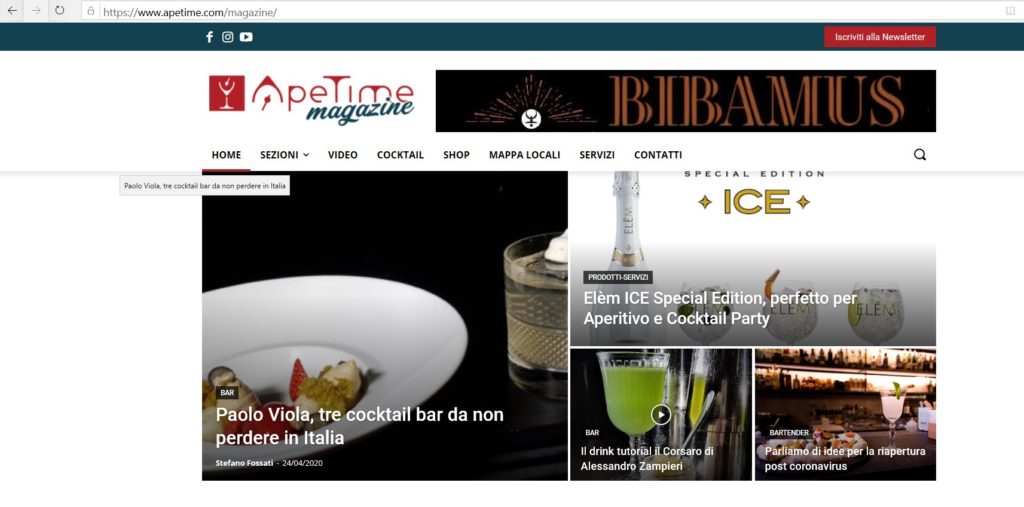Open the Bibamus banner advertisement
Image resolution: width=1024 pixels, height=507 pixels.
coord(686,101)
